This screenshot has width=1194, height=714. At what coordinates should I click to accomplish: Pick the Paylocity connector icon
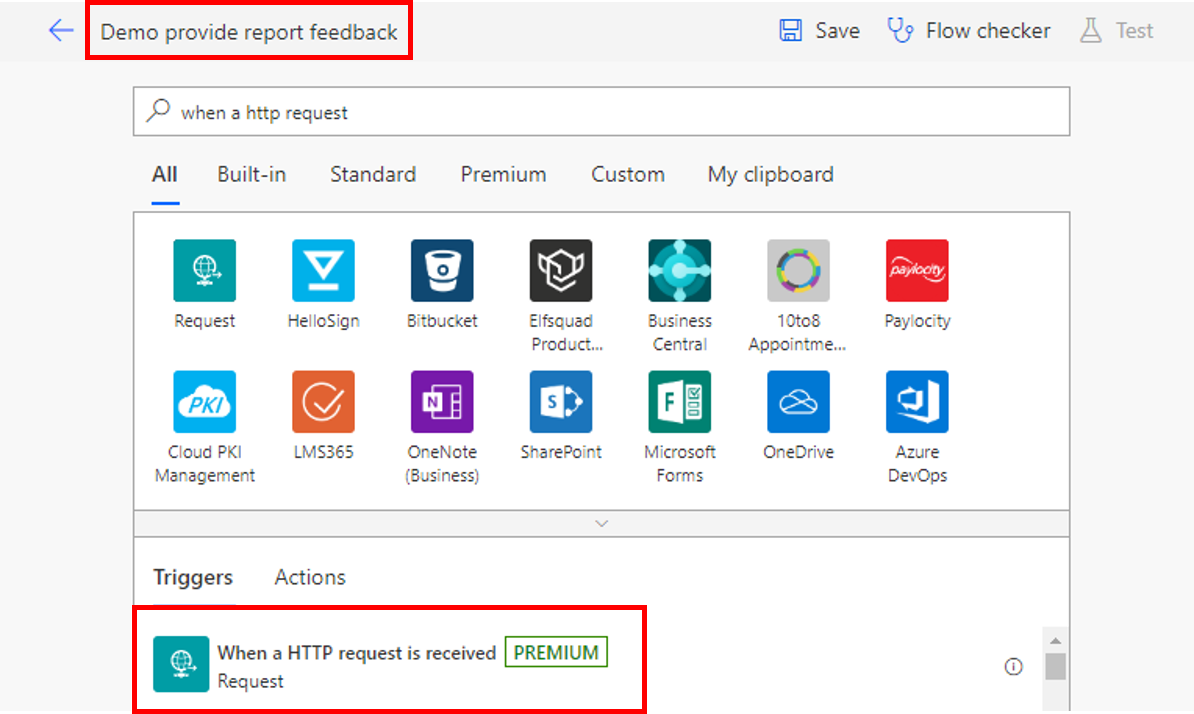tap(917, 271)
